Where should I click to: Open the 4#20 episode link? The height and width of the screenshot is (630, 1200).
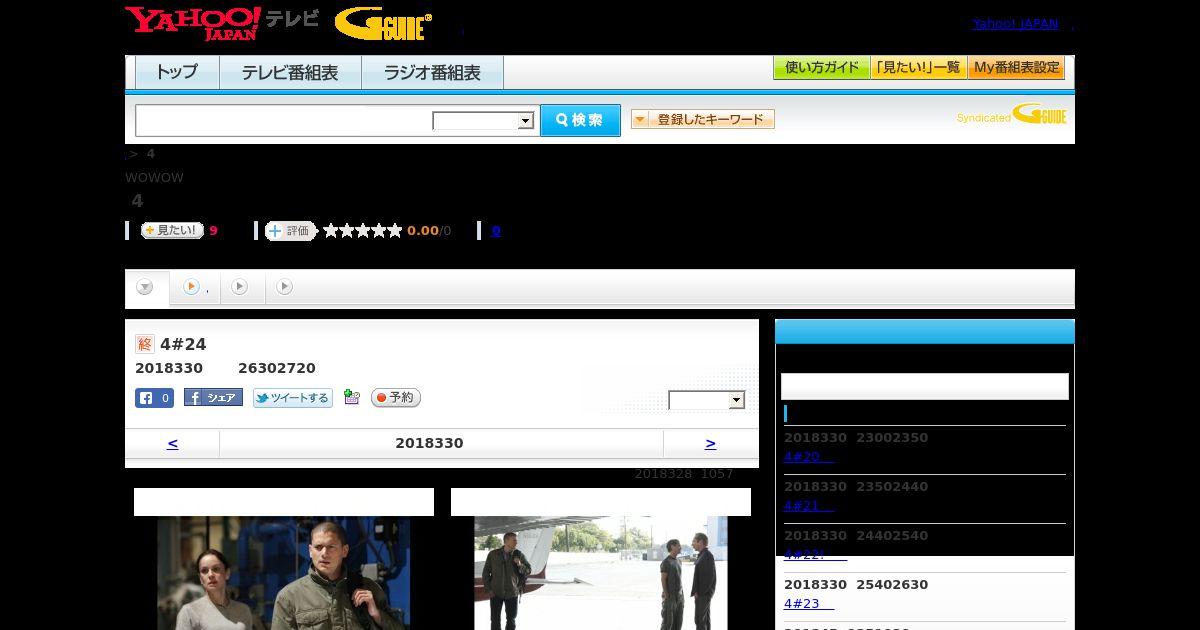pyautogui.click(x=809, y=457)
